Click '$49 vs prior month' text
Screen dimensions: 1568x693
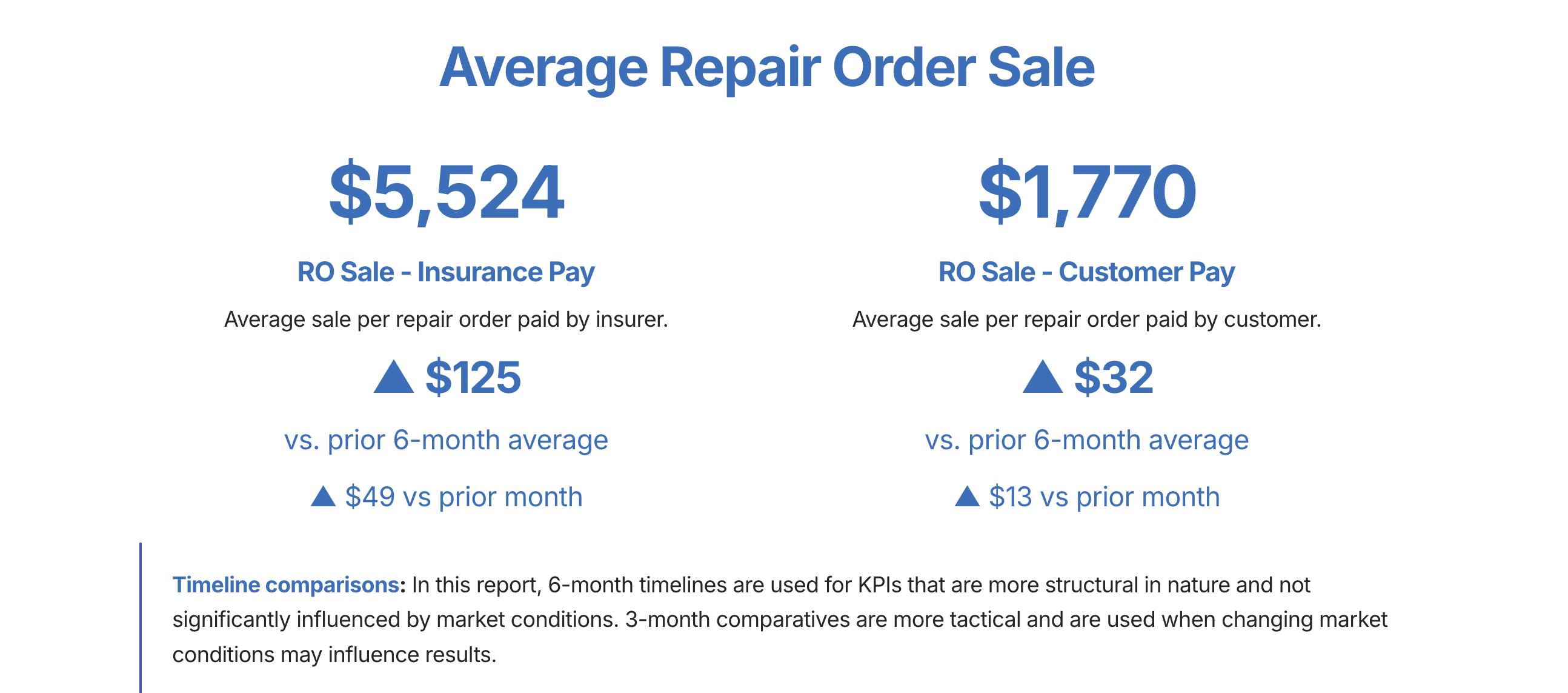[463, 497]
